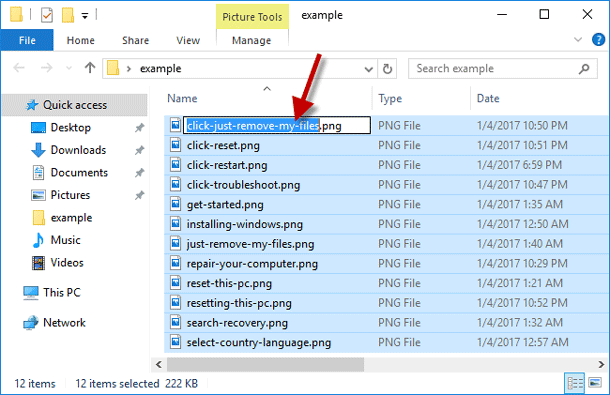Click the magnifier search icon
The height and width of the screenshot is (395, 610).
point(584,69)
